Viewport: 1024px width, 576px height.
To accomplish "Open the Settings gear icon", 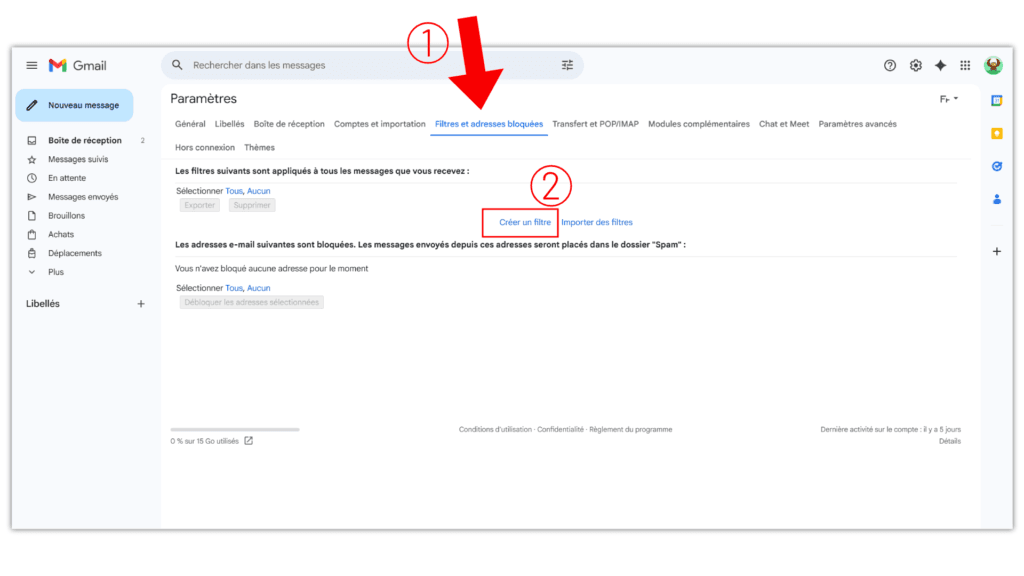I will point(915,66).
